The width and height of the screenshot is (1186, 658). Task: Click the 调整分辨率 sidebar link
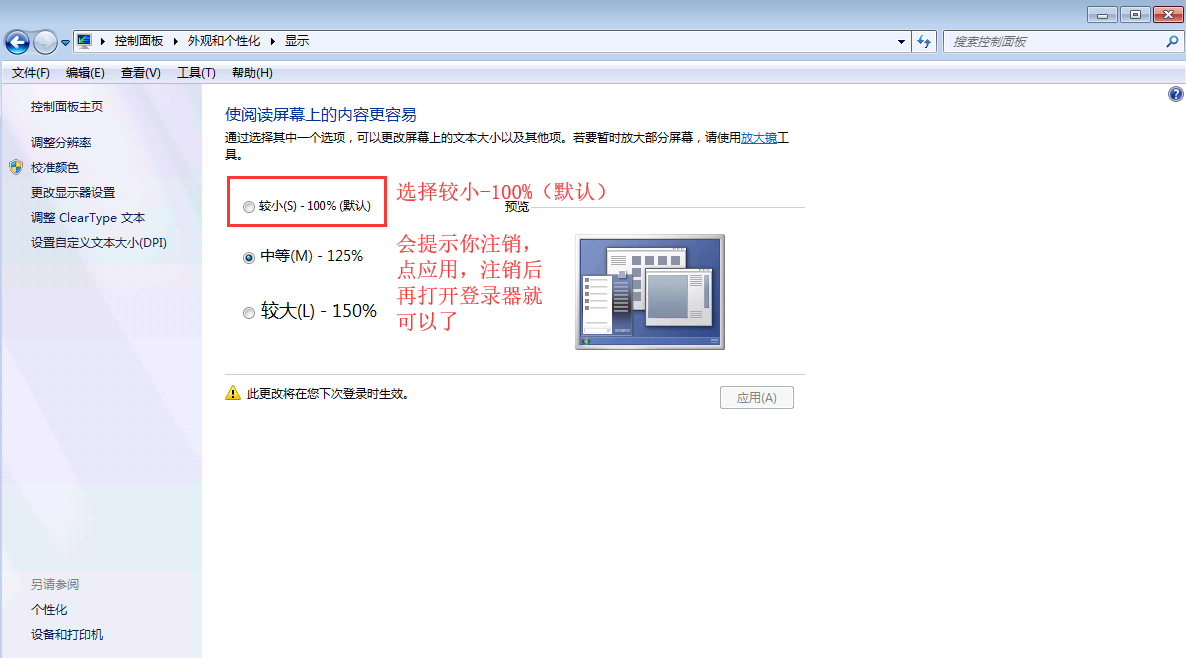click(61, 143)
